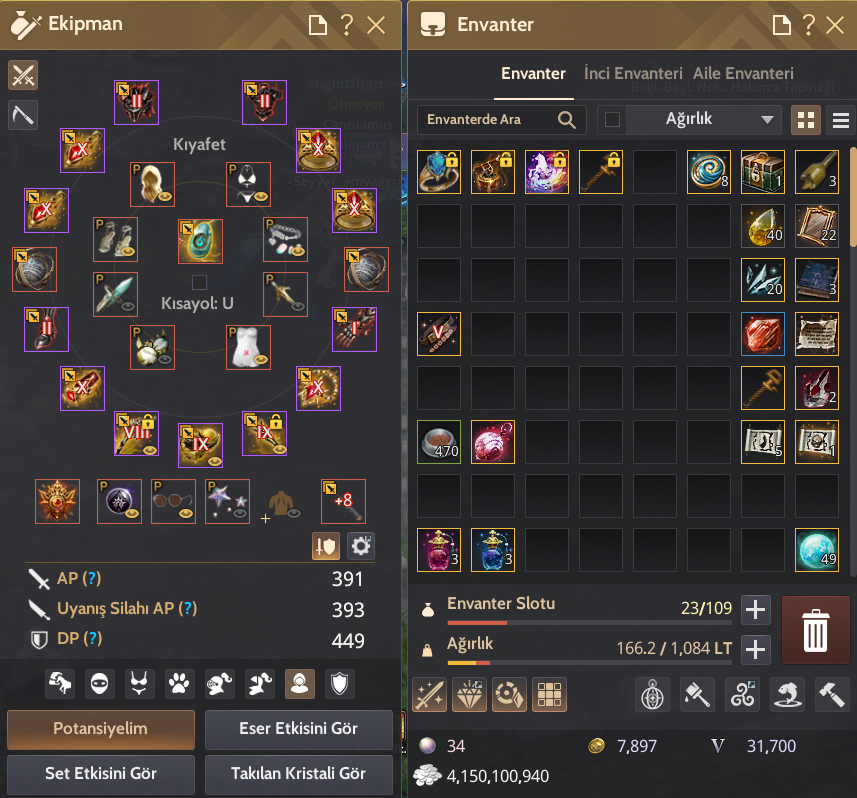Switch inventory to list view
Screen dimensions: 857x798
[x=841, y=120]
